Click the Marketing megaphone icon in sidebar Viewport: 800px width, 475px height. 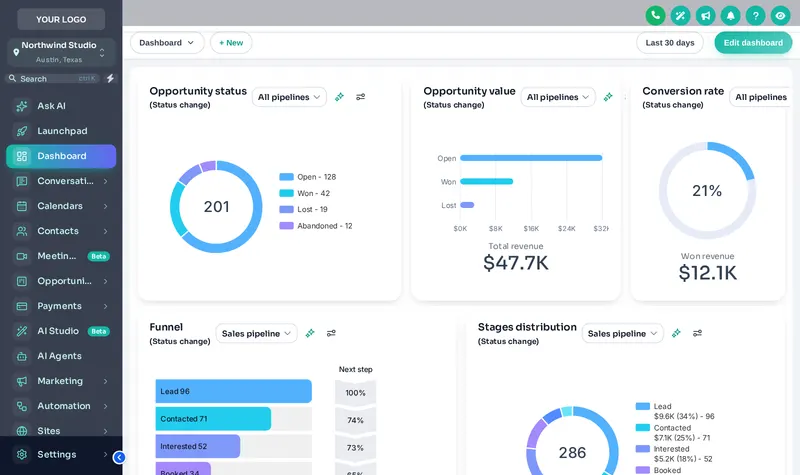21,381
